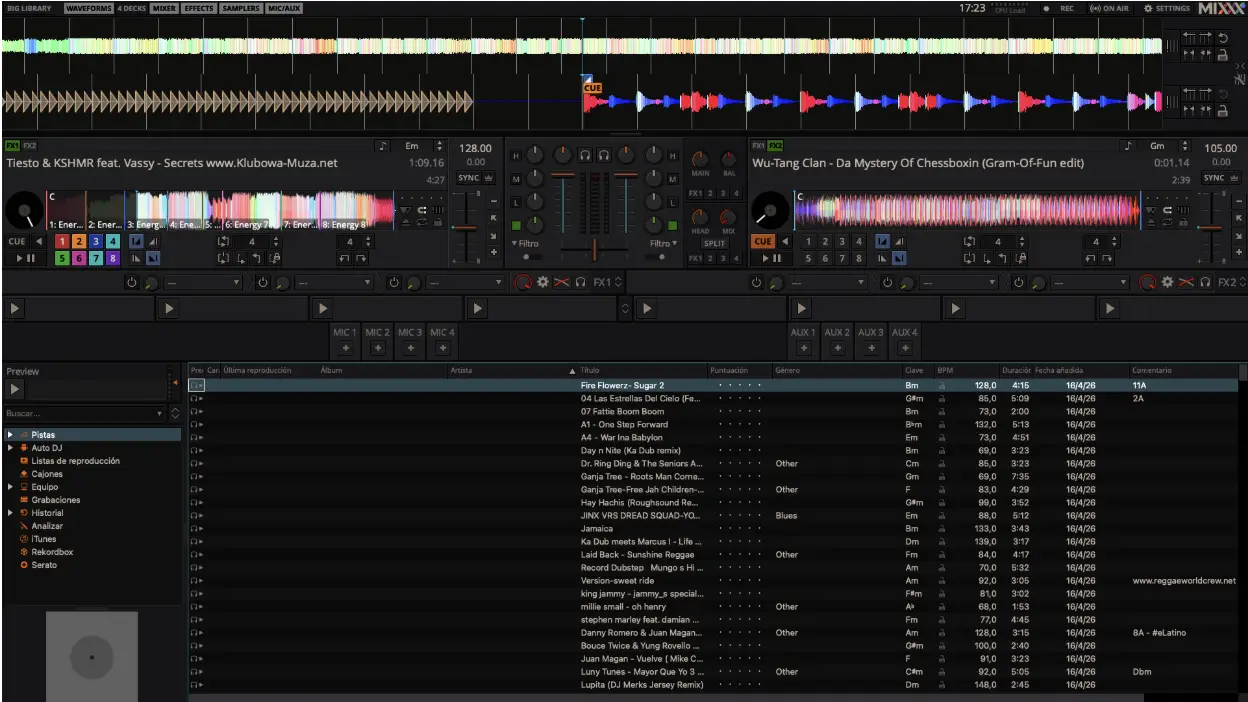Toggle EFFECTS section
This screenshot has width=1248, height=702.
199,8
